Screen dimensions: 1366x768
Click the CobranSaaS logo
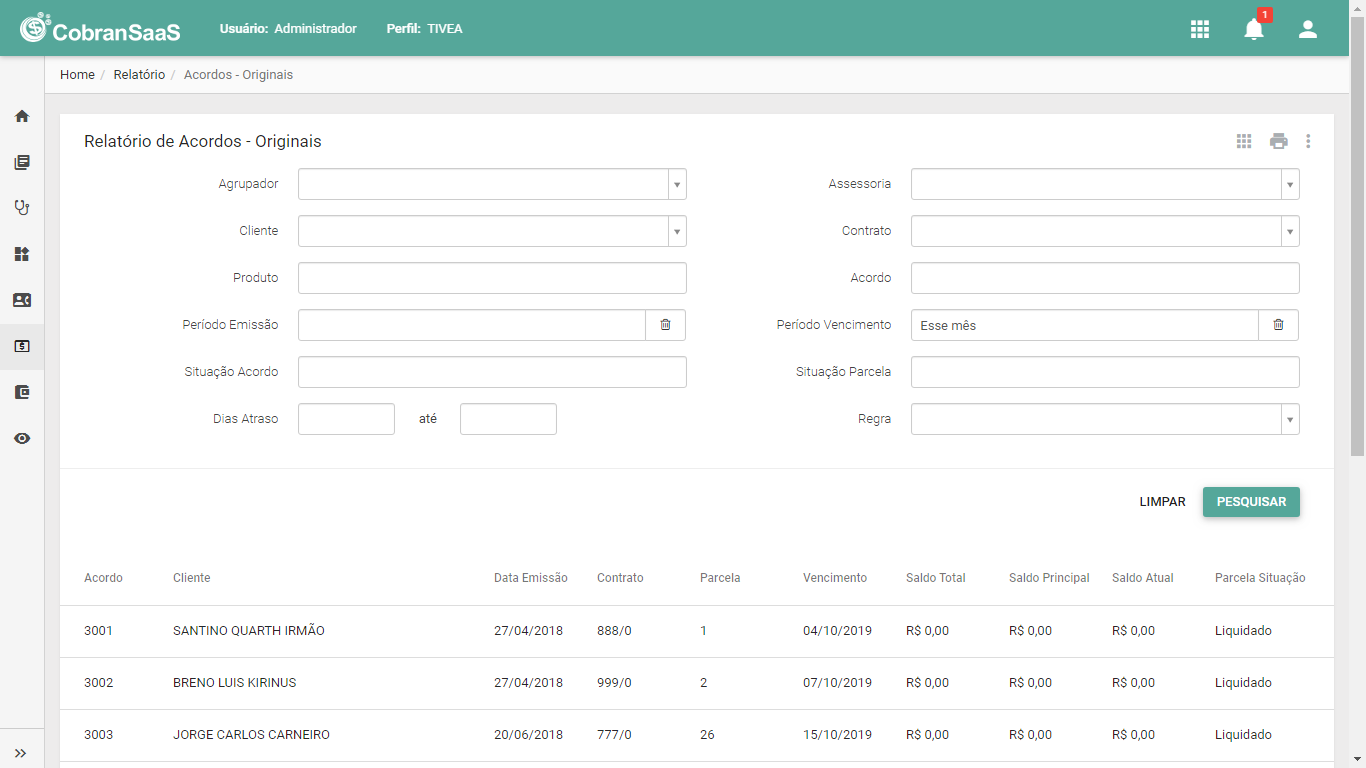click(100, 29)
